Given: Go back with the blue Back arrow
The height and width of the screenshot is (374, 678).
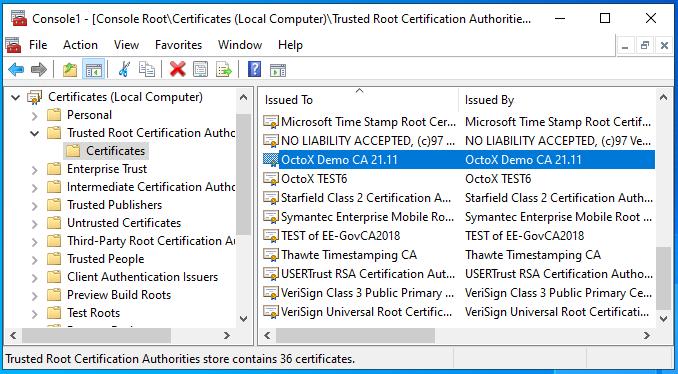Looking at the screenshot, I should point(16,70).
